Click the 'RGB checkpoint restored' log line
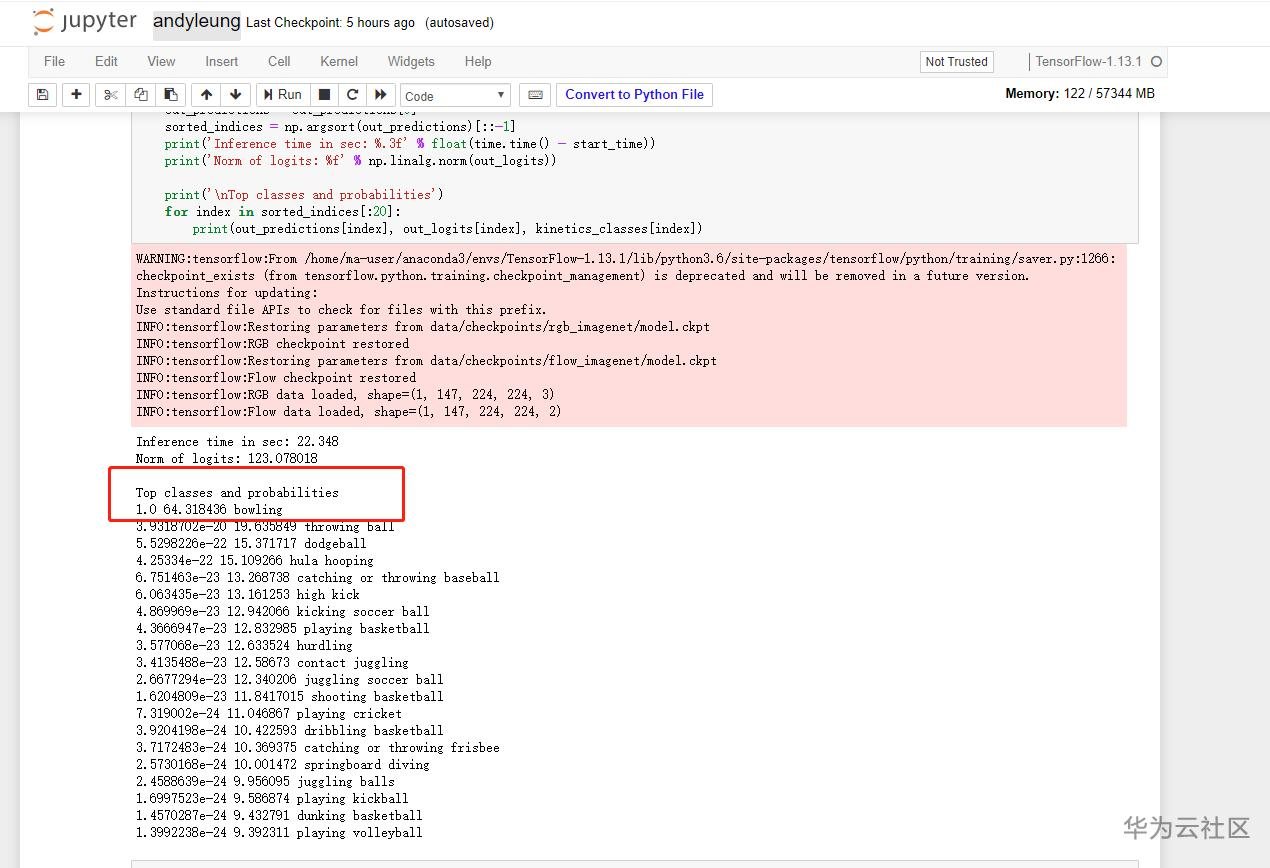1270x868 pixels. (x=272, y=344)
